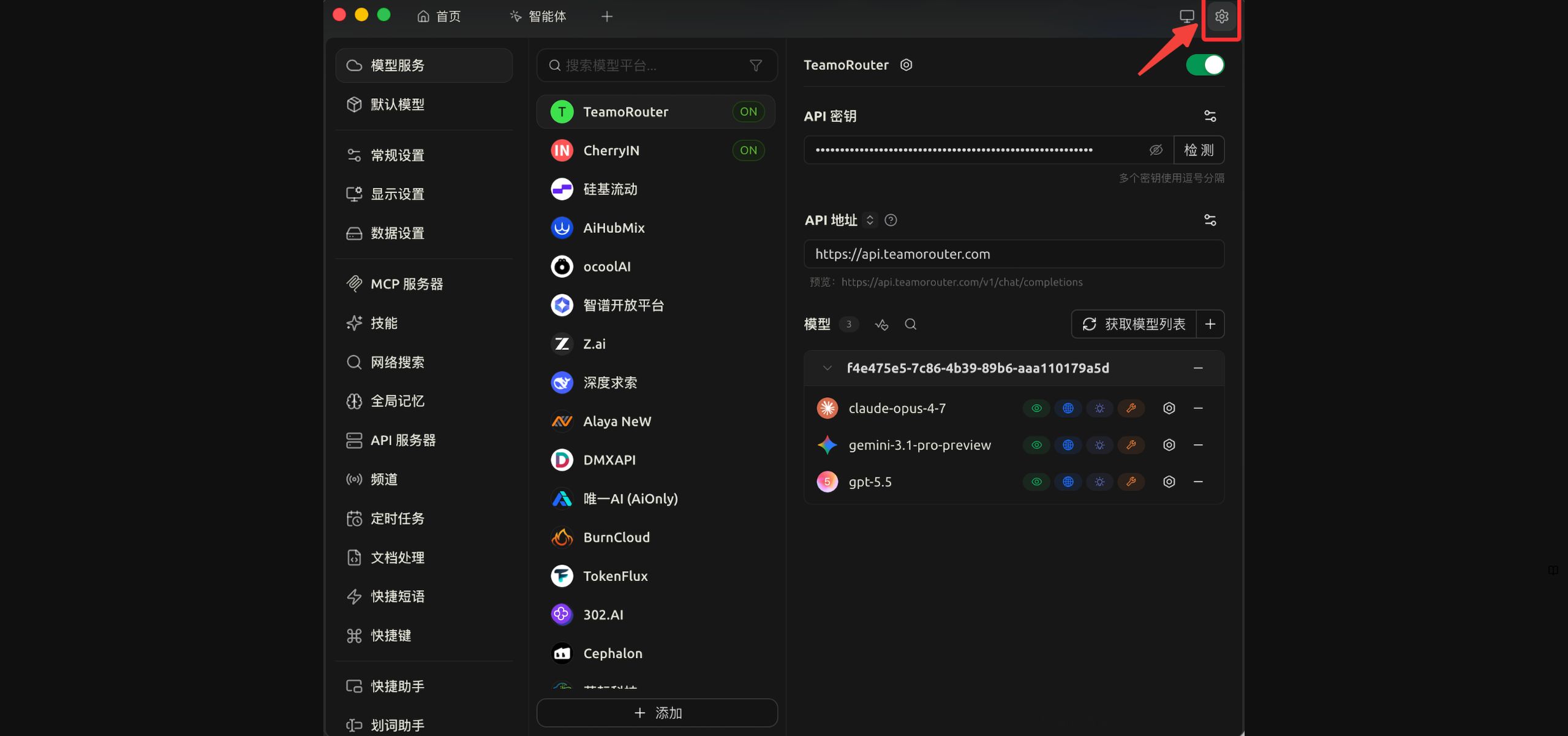Image resolution: width=1568 pixels, height=736 pixels.
Task: Click the API address help question mark
Action: tap(891, 220)
